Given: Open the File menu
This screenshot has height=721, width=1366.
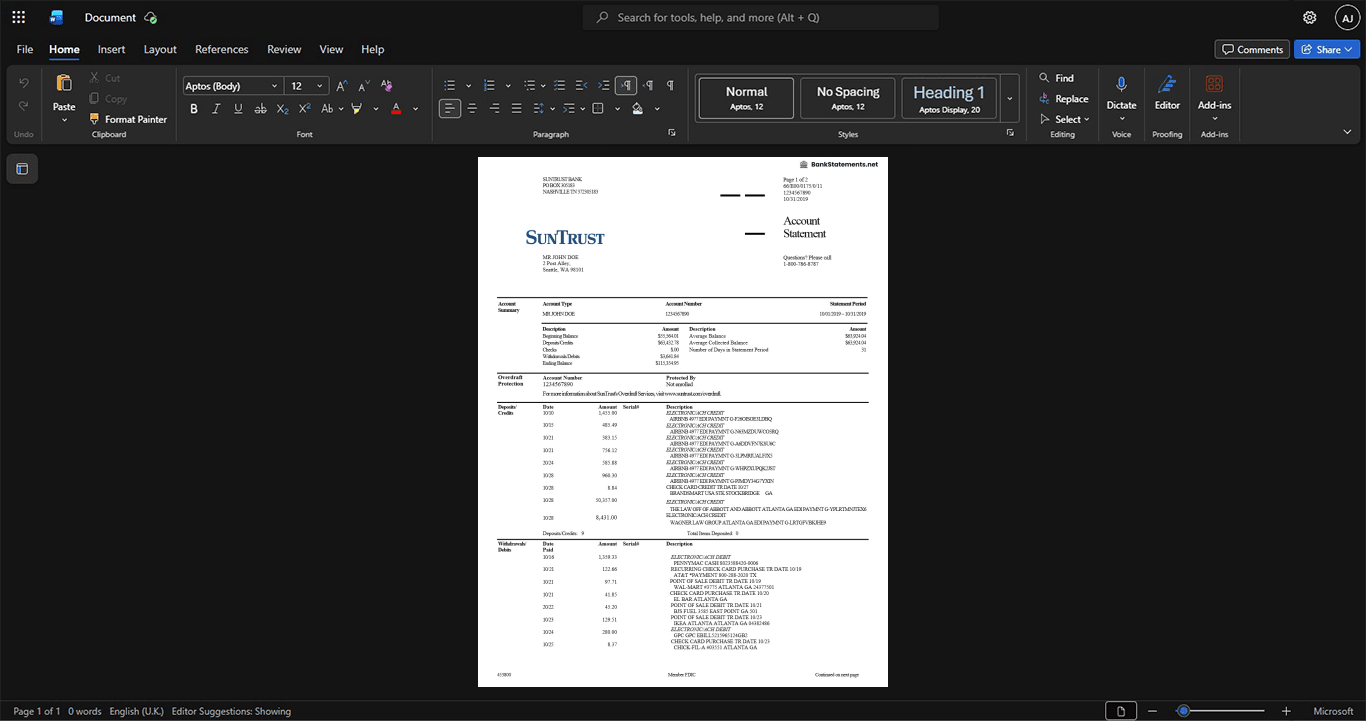Looking at the screenshot, I should pyautogui.click(x=25, y=49).
